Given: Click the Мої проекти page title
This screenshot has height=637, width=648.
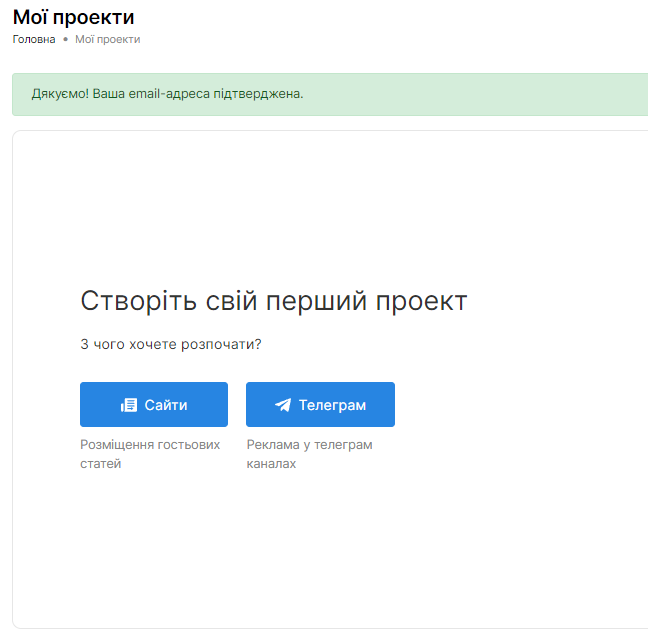Looking at the screenshot, I should [x=73, y=17].
